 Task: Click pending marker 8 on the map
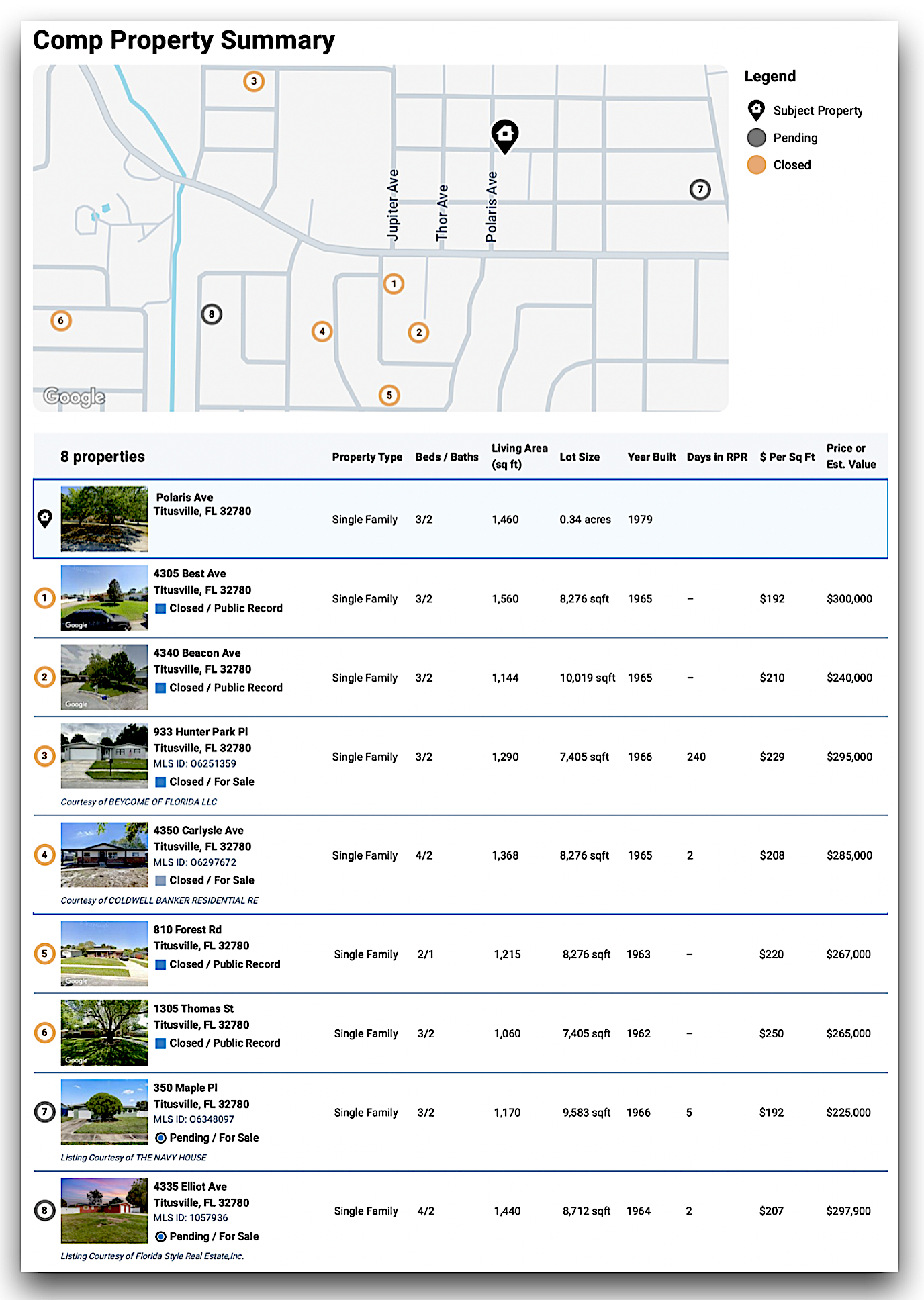point(212,314)
